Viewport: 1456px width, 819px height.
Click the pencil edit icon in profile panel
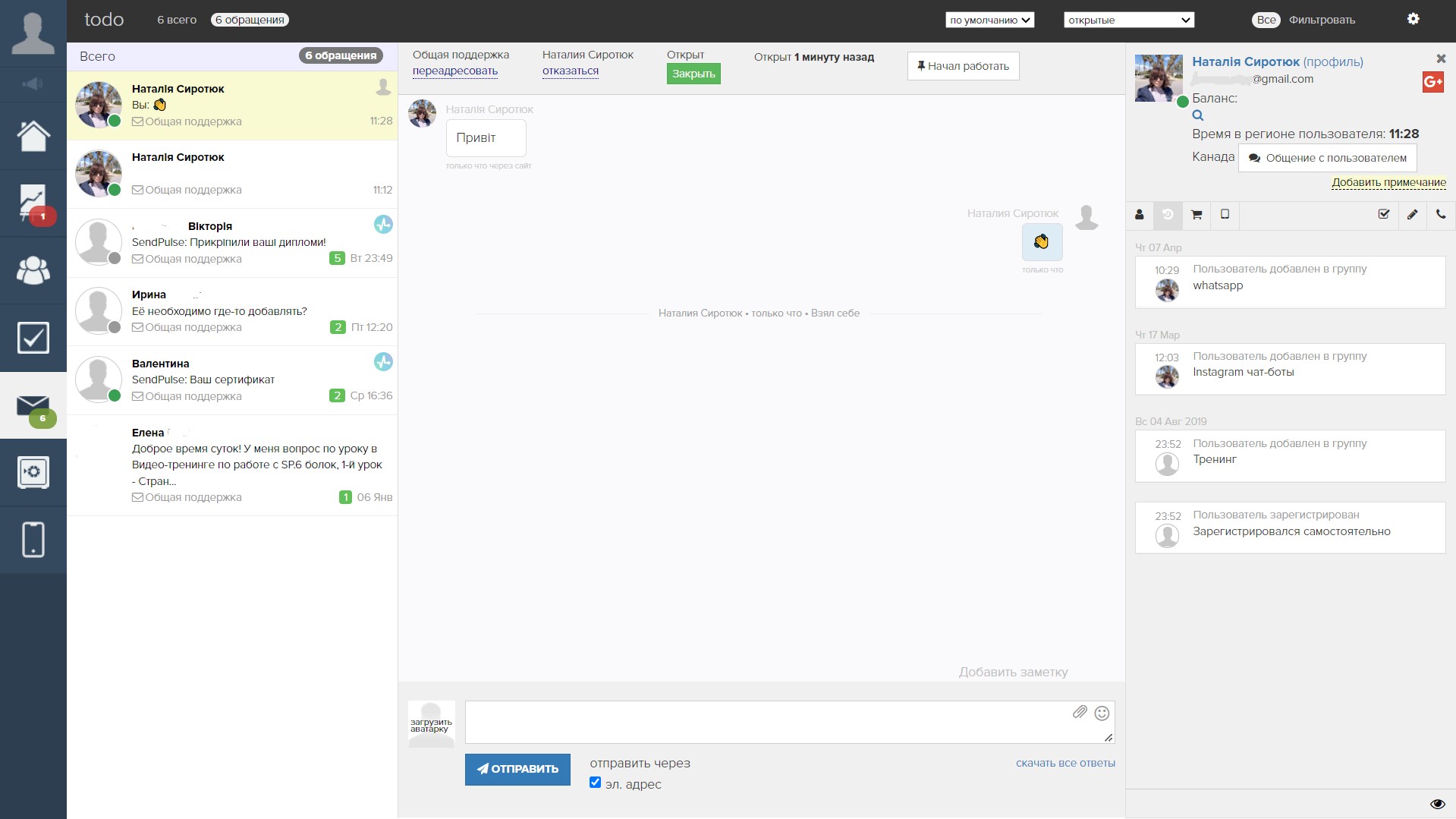1412,215
